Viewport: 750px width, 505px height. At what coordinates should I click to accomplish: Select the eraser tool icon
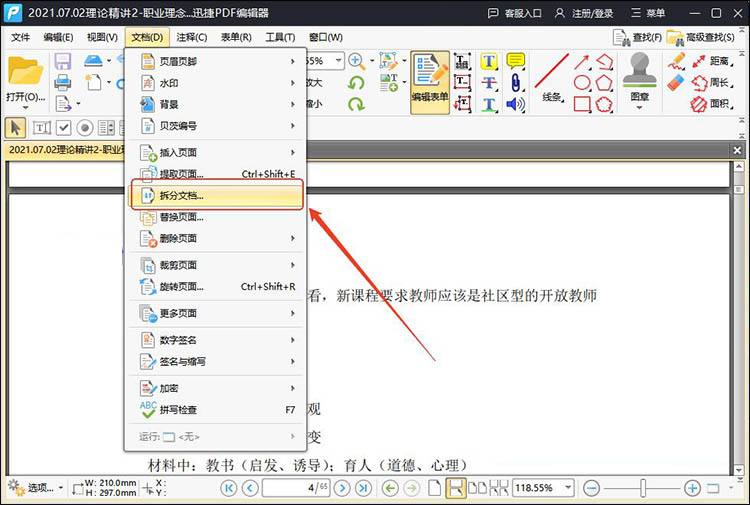(676, 82)
